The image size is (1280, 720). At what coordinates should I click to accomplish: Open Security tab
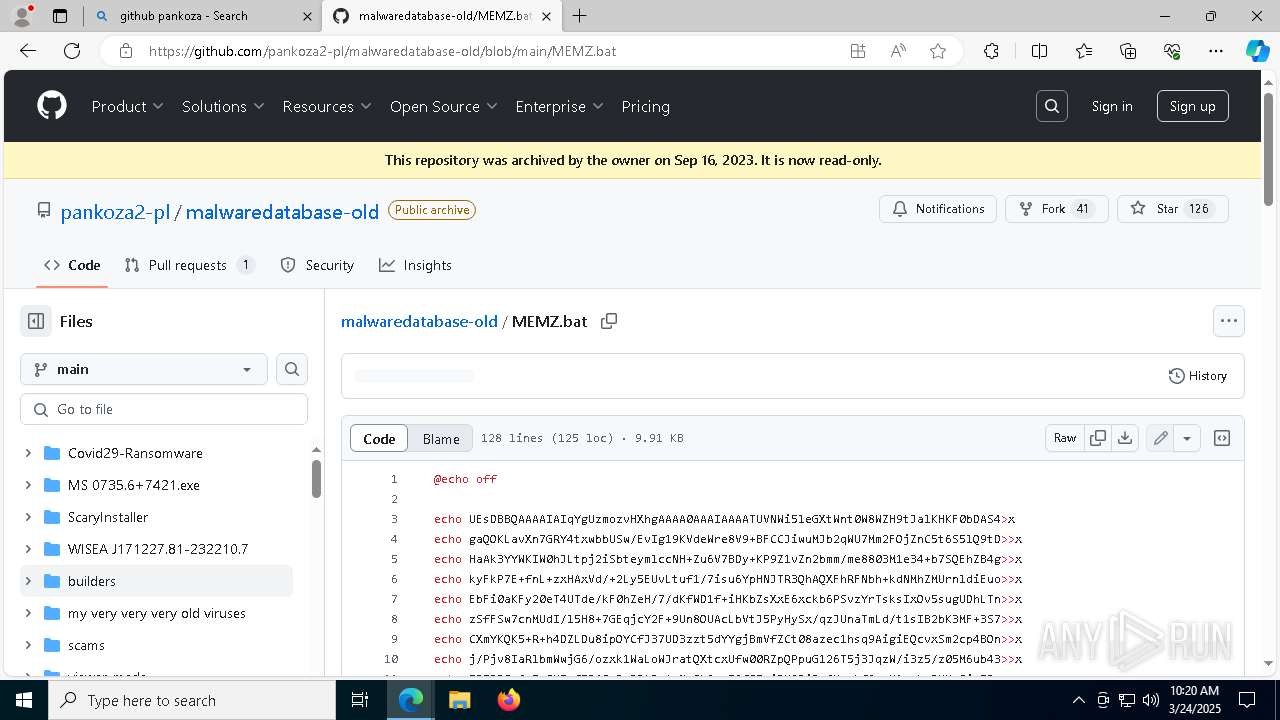318,265
